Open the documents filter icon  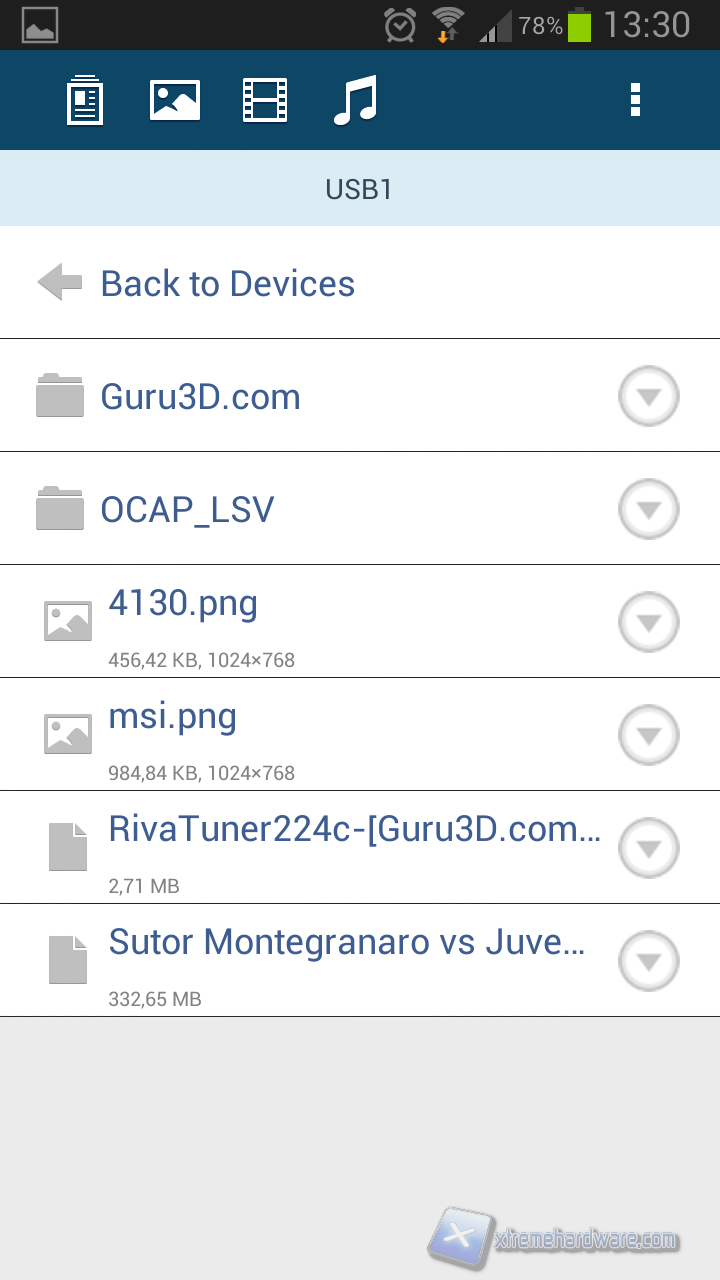85,100
